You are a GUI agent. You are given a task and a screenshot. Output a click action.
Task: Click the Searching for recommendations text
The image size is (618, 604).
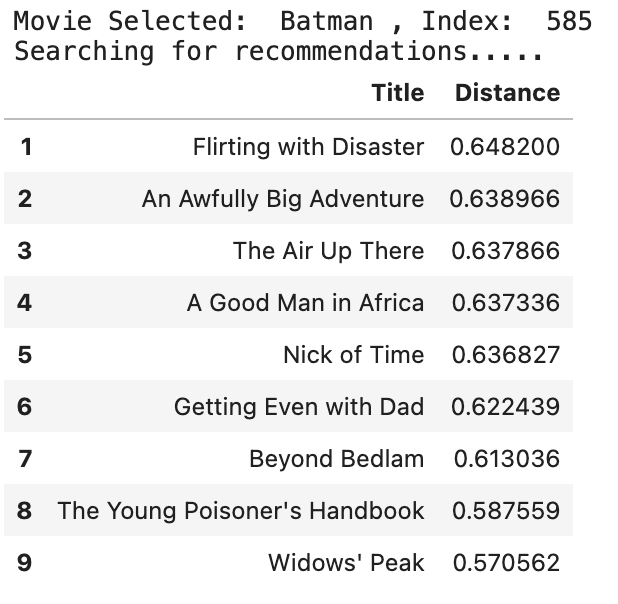pos(278,51)
